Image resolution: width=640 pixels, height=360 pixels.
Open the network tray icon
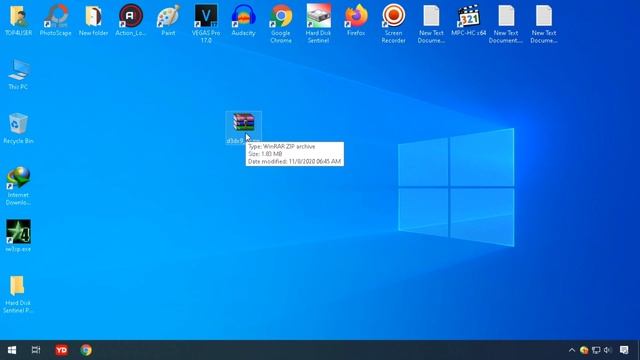click(x=596, y=350)
